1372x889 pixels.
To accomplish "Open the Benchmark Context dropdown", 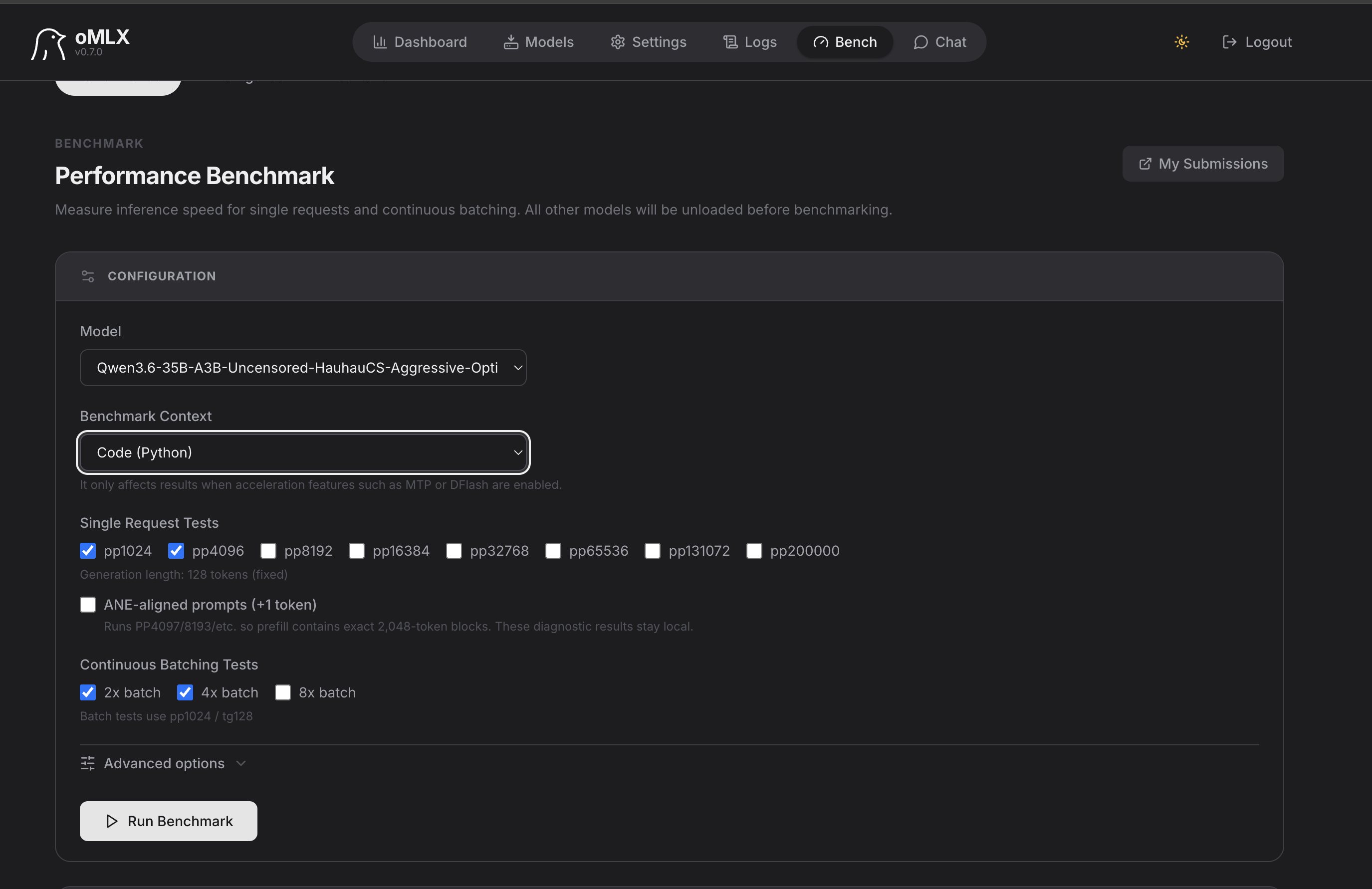I will point(303,452).
